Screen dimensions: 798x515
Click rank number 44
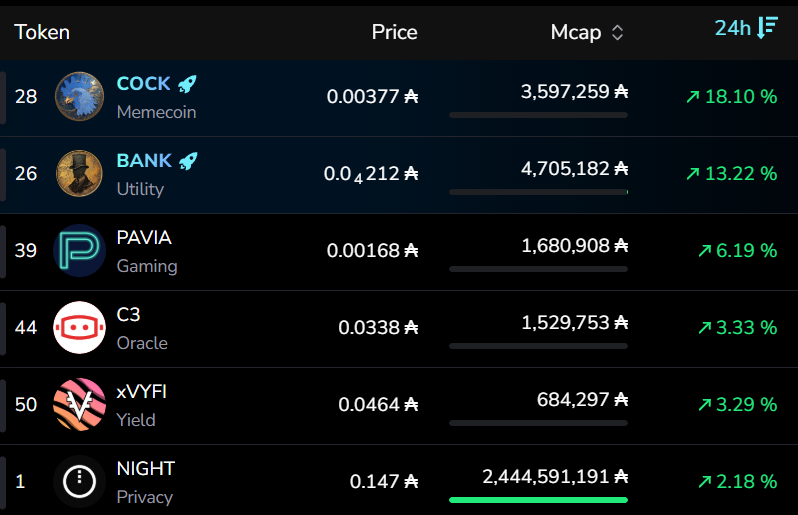[x=26, y=327]
